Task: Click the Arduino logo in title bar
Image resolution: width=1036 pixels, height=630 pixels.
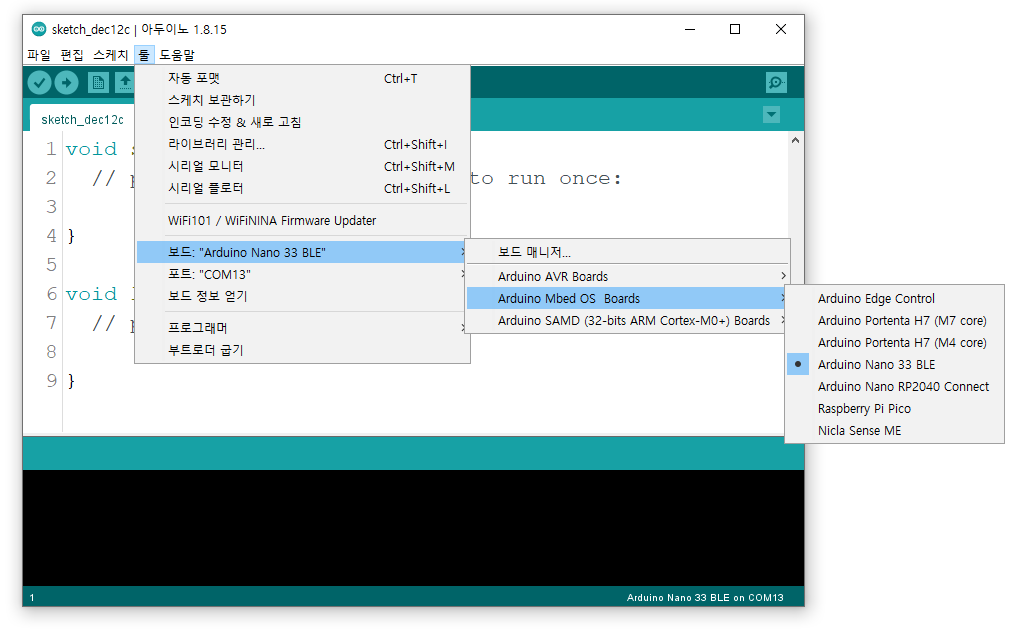Action: 39,29
